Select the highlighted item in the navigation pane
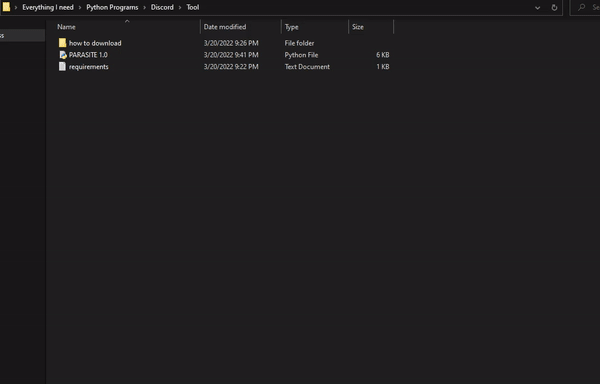 coord(22,36)
